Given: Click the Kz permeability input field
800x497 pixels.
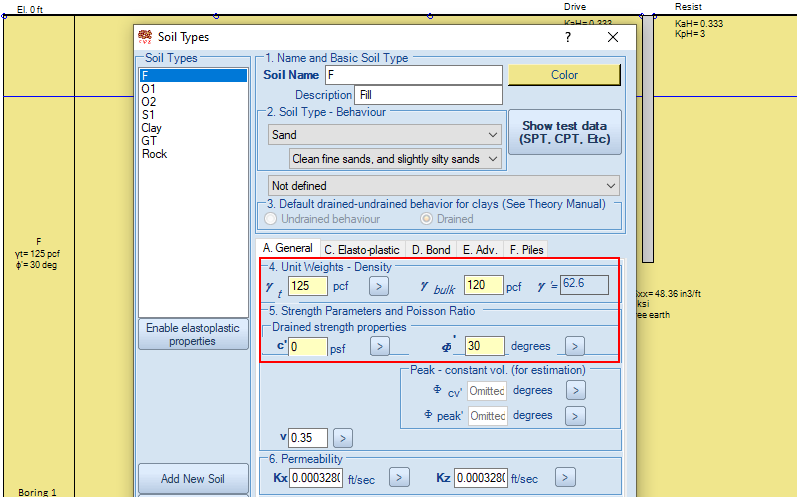Looking at the screenshot, I should pyautogui.click(x=481, y=478).
